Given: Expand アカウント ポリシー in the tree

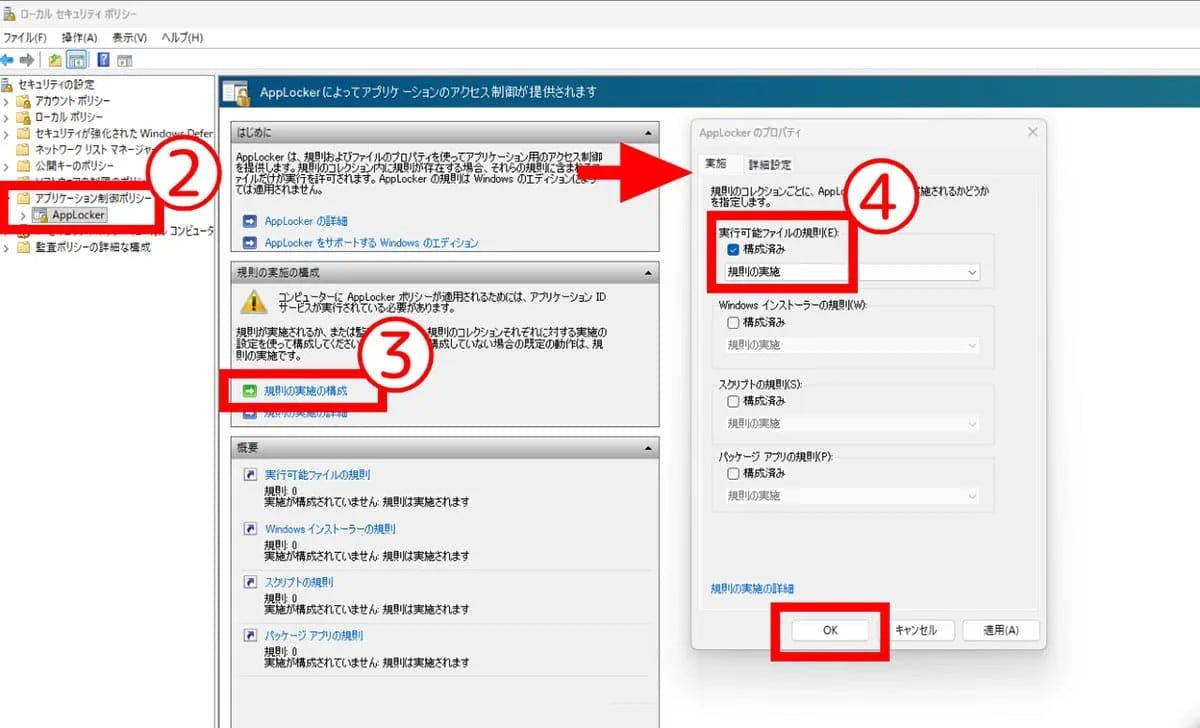Looking at the screenshot, I should point(4,99).
